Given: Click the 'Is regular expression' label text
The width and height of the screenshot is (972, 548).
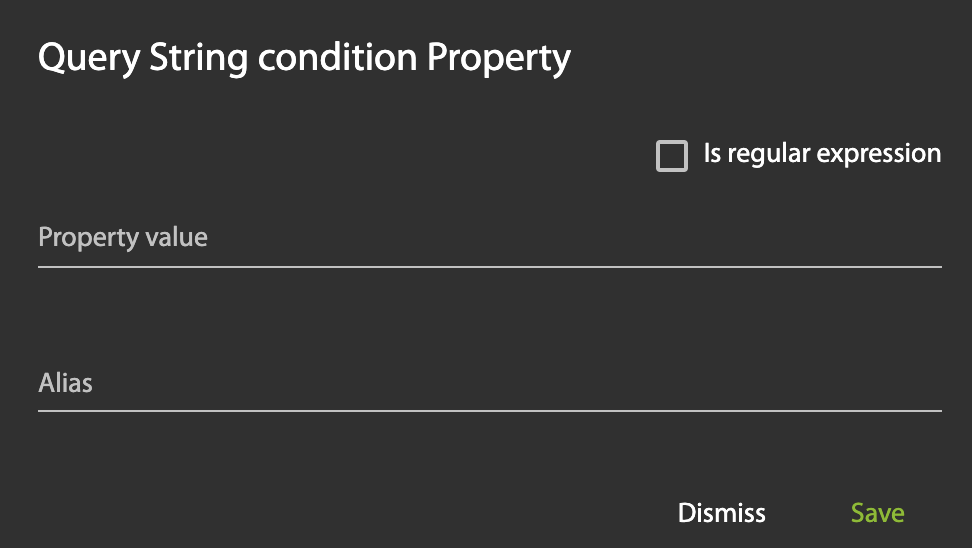Looking at the screenshot, I should 822,154.
